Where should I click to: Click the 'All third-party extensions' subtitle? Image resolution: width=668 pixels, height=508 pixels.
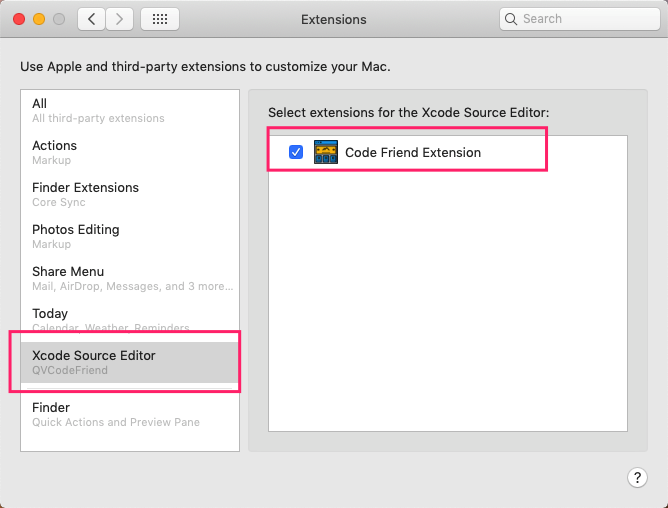[98, 118]
